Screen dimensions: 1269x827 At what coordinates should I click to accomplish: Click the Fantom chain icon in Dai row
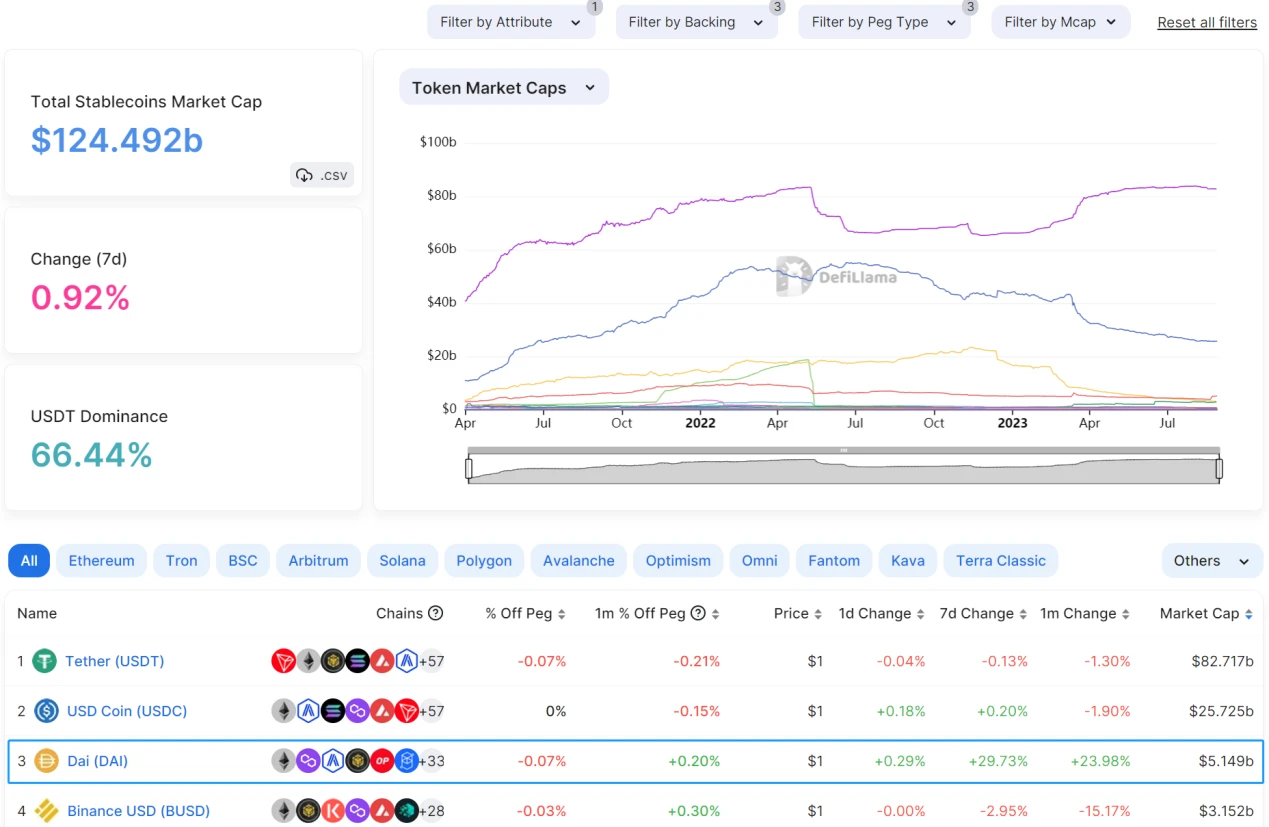point(406,761)
